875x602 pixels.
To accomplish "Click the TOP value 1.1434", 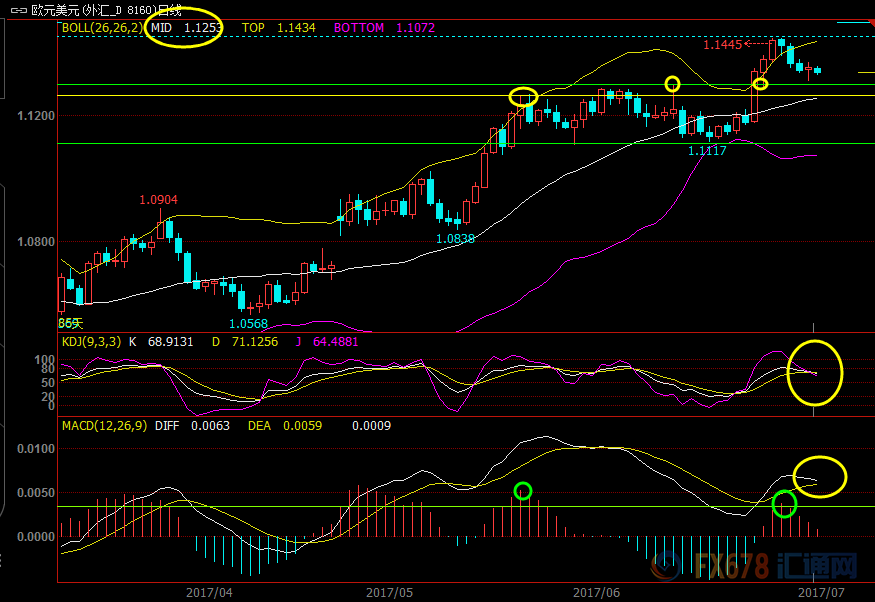I will point(296,28).
